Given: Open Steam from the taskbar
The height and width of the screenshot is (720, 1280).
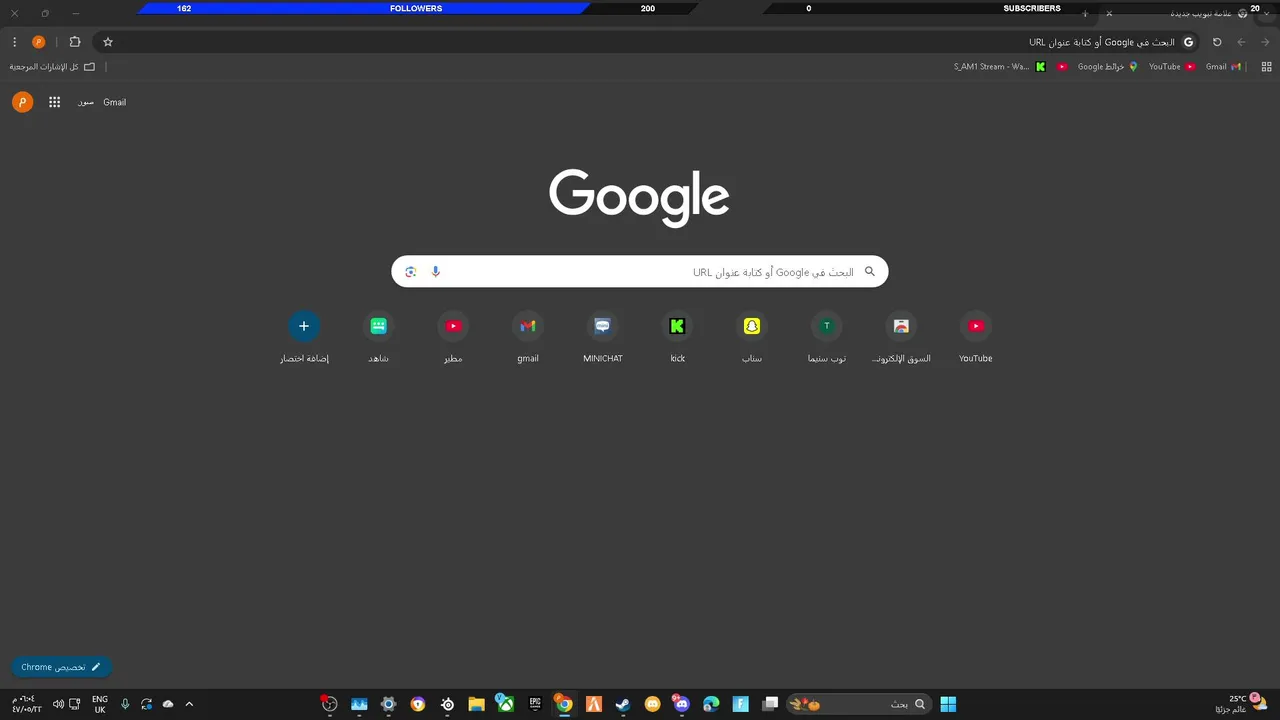Looking at the screenshot, I should click(x=623, y=704).
